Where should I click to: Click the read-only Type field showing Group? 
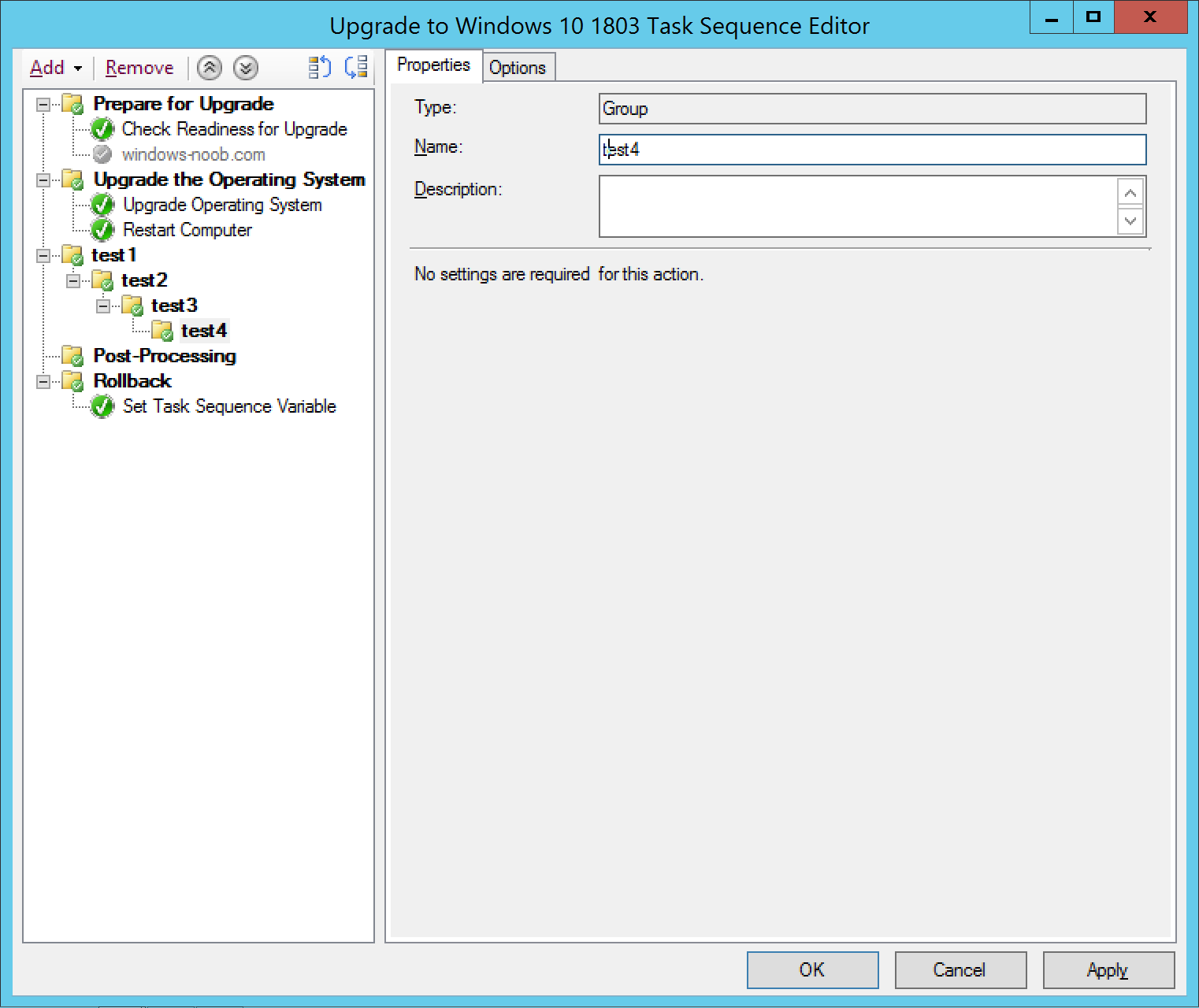(872, 109)
